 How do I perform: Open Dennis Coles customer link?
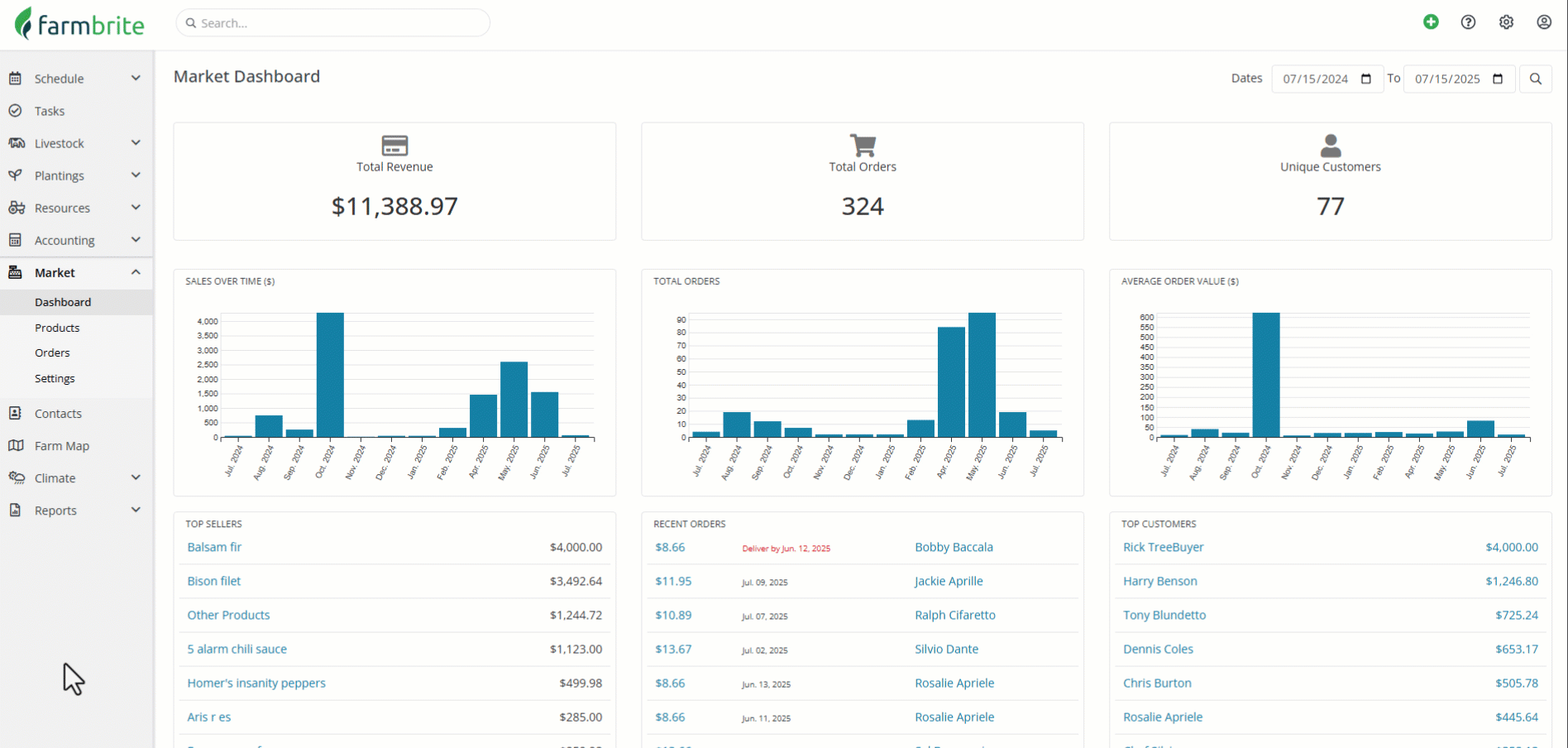(1158, 649)
